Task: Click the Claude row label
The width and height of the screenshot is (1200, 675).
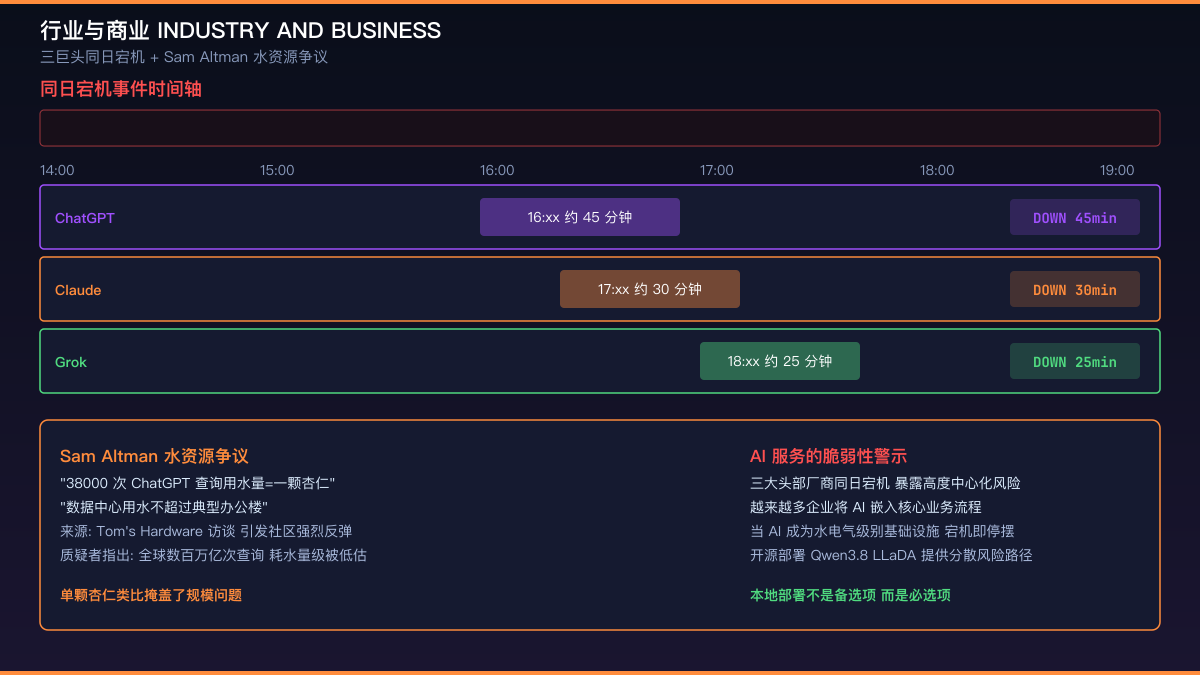Action: point(78,290)
